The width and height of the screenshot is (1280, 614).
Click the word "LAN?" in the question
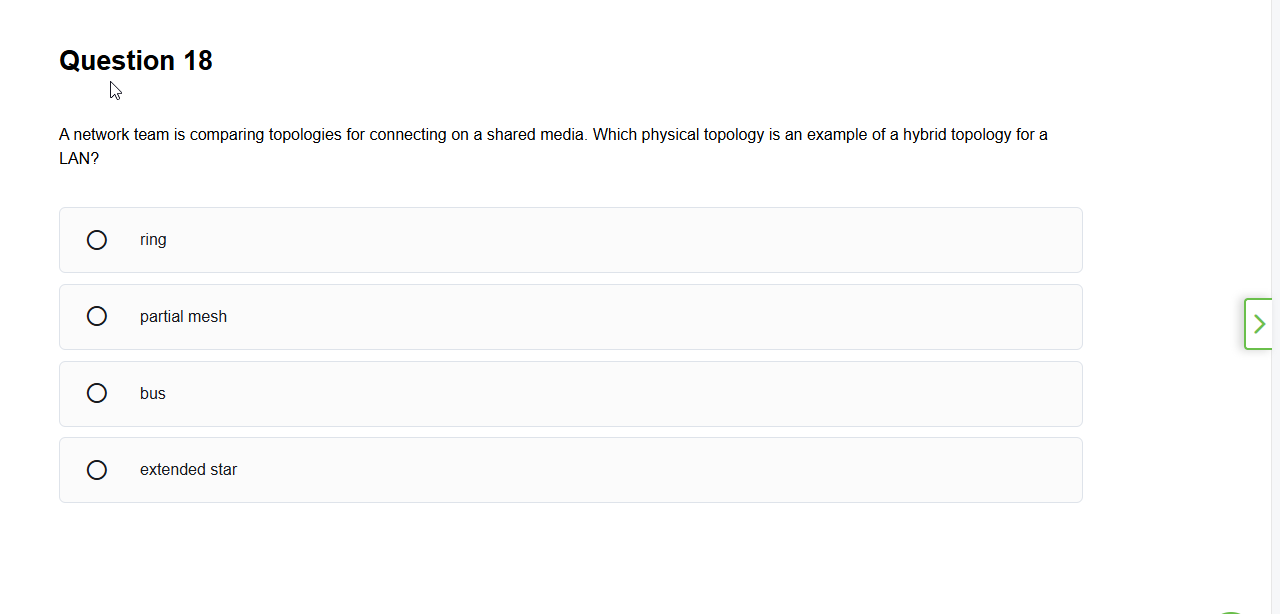79,159
